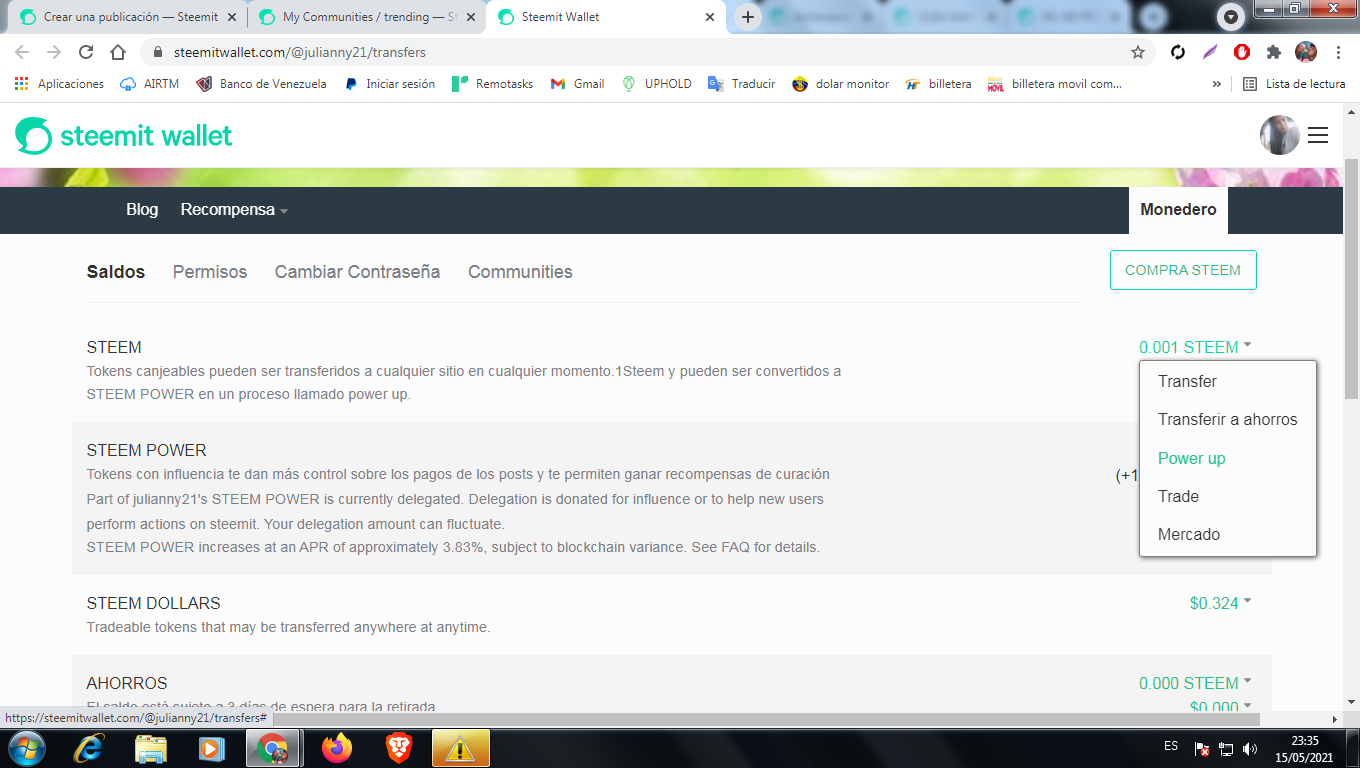Click the Chrome icon in the taskbar
Viewport: 1360px width, 768px height.
tap(273, 748)
